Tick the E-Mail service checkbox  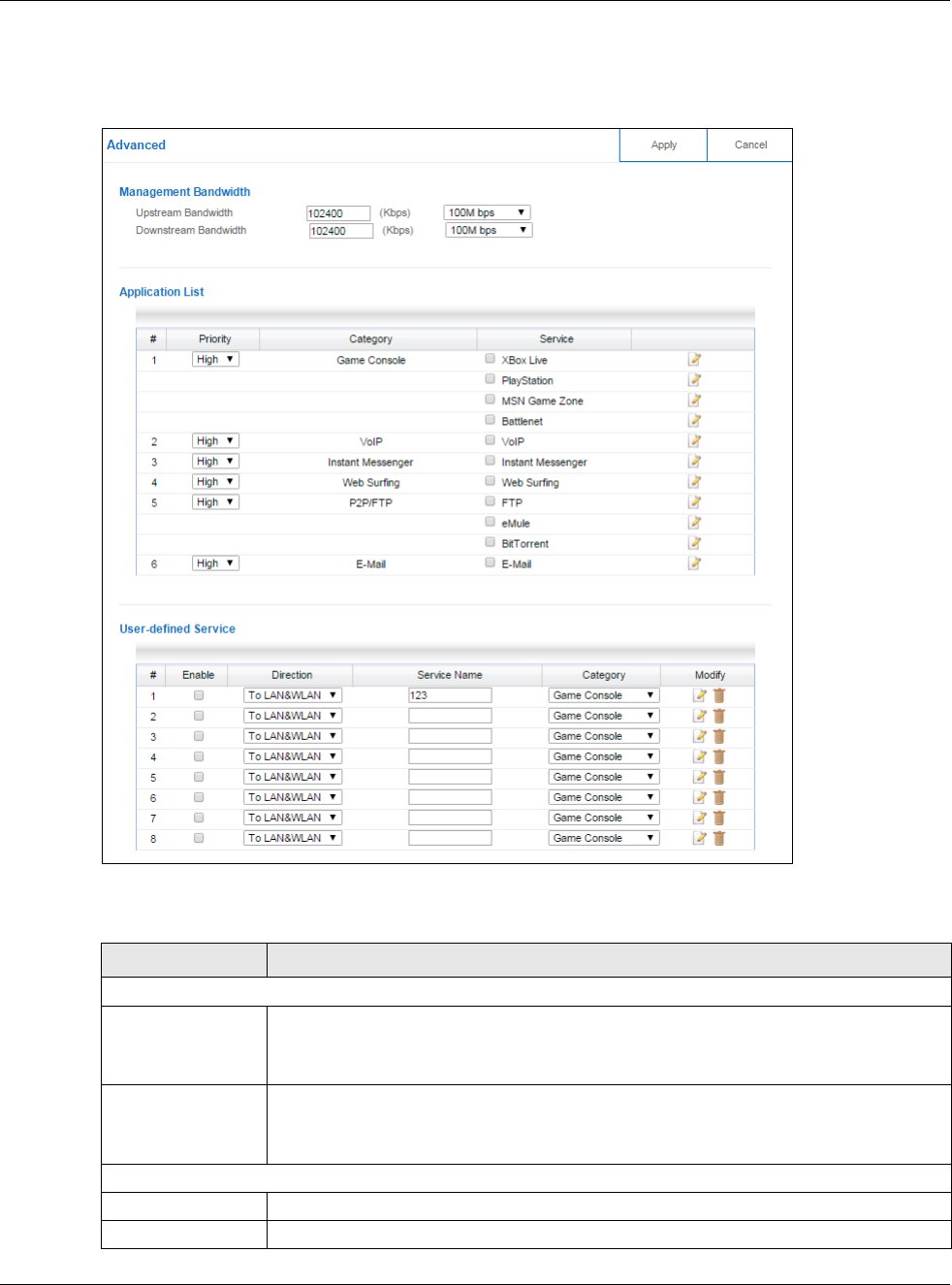tap(491, 562)
